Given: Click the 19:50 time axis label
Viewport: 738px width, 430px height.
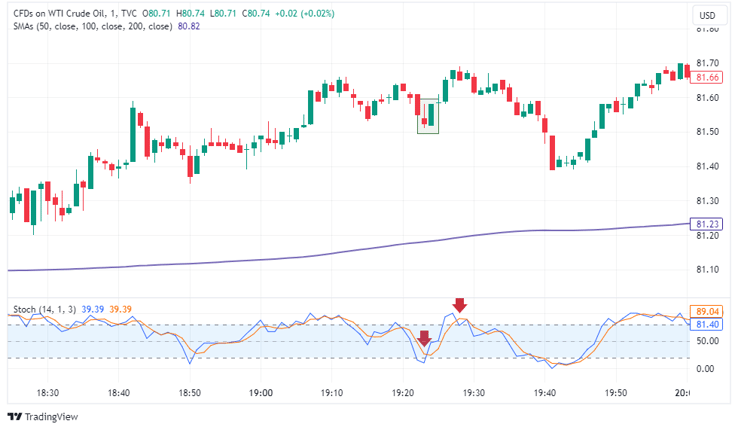Looking at the screenshot, I should click(x=616, y=392).
